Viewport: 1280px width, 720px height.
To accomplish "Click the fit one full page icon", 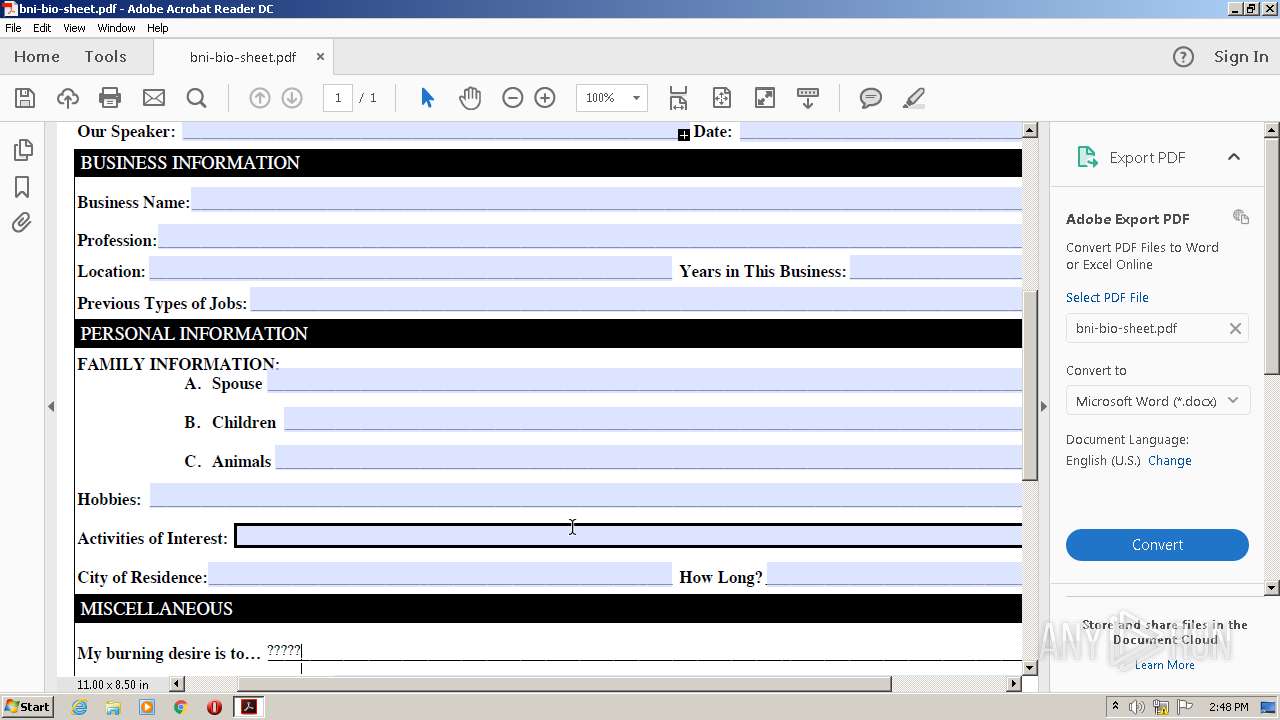I will pyautogui.click(x=722, y=98).
